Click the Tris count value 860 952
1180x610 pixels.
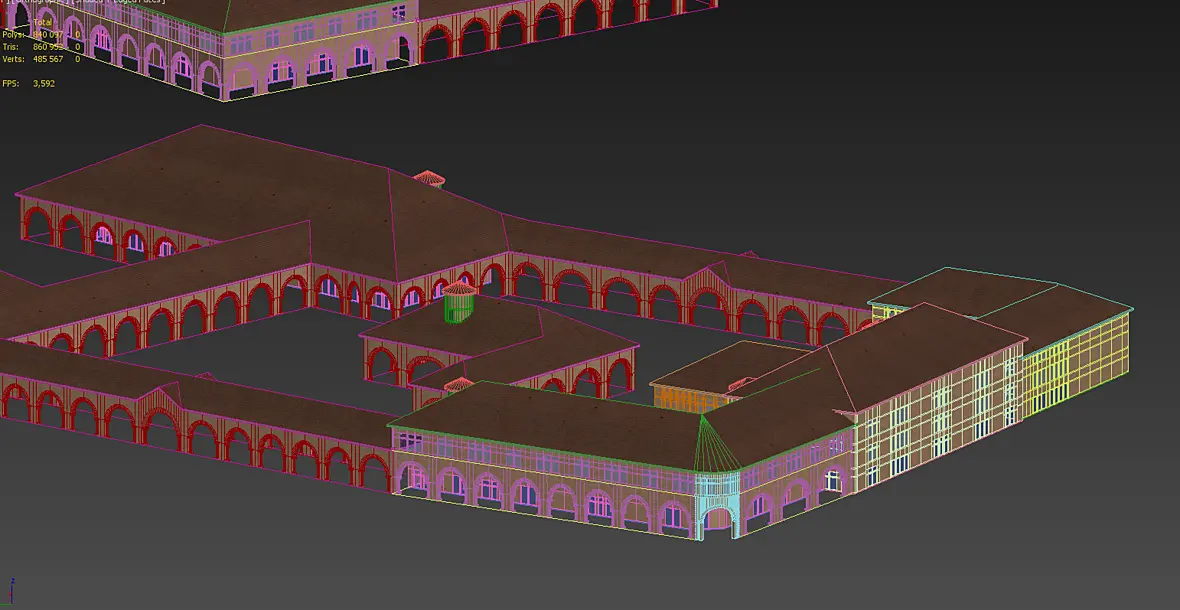48,47
